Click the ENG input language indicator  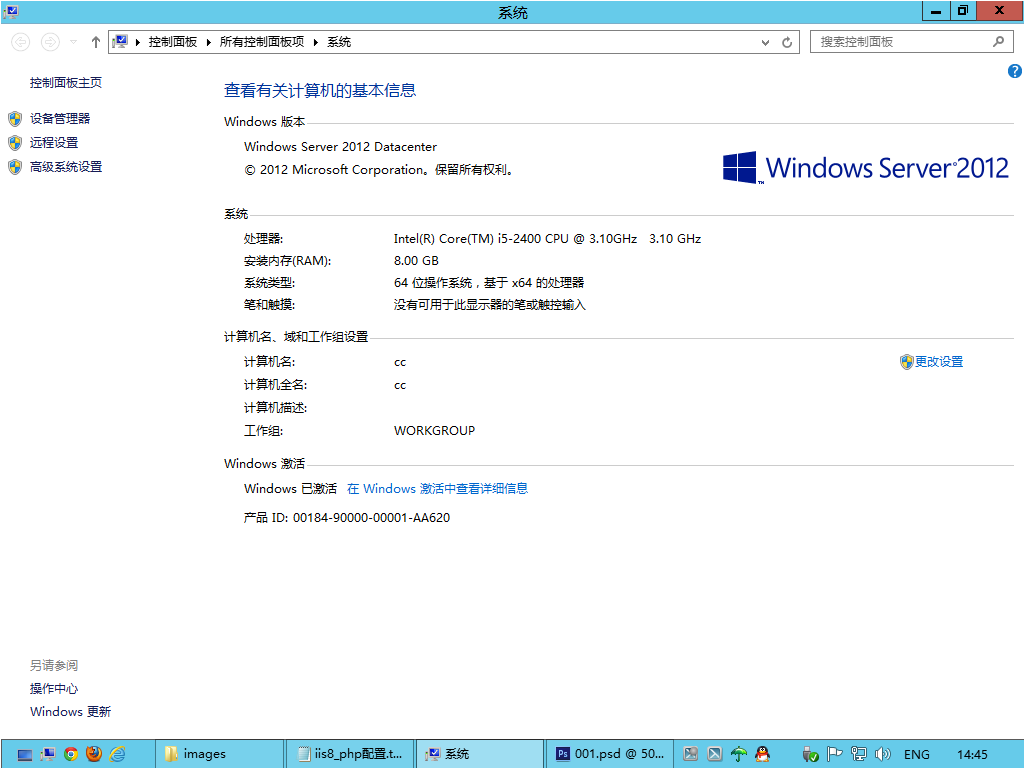coord(917,755)
